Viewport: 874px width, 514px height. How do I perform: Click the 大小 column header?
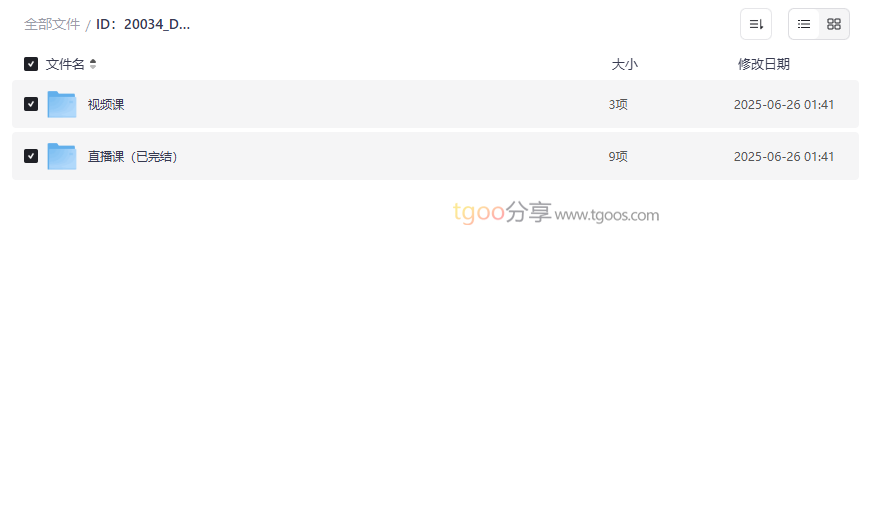(624, 64)
